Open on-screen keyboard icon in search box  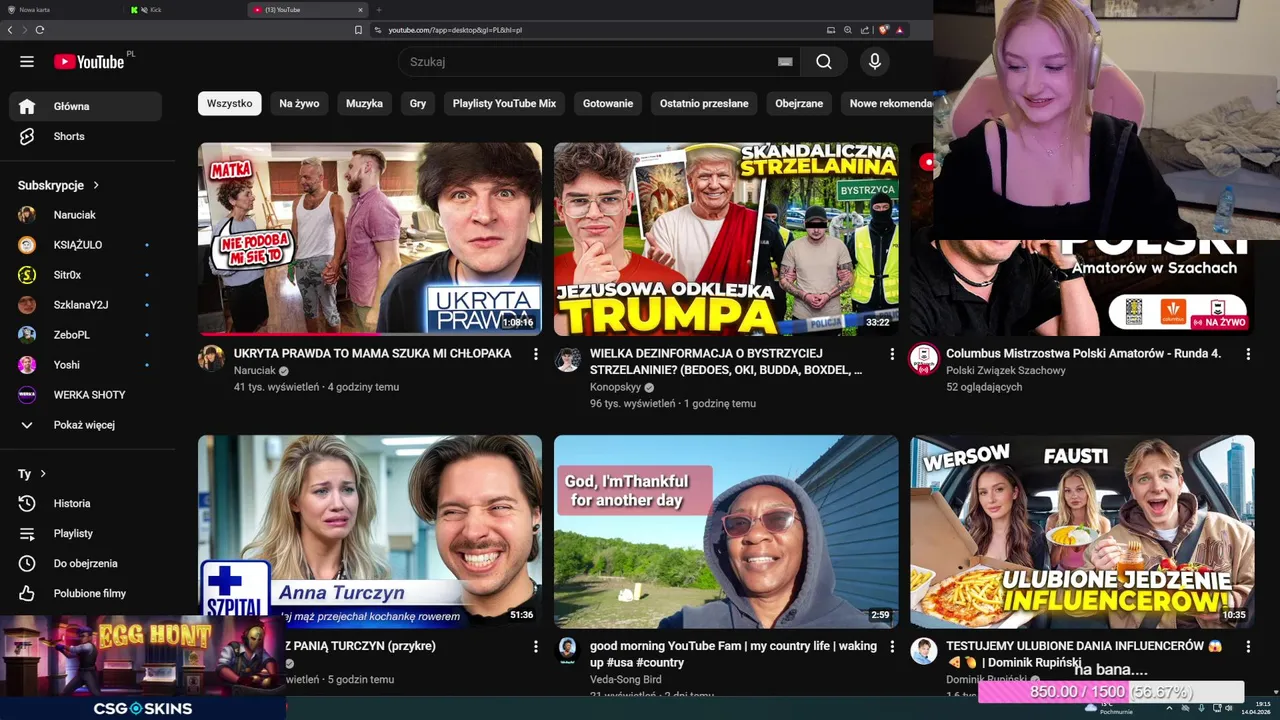click(785, 62)
